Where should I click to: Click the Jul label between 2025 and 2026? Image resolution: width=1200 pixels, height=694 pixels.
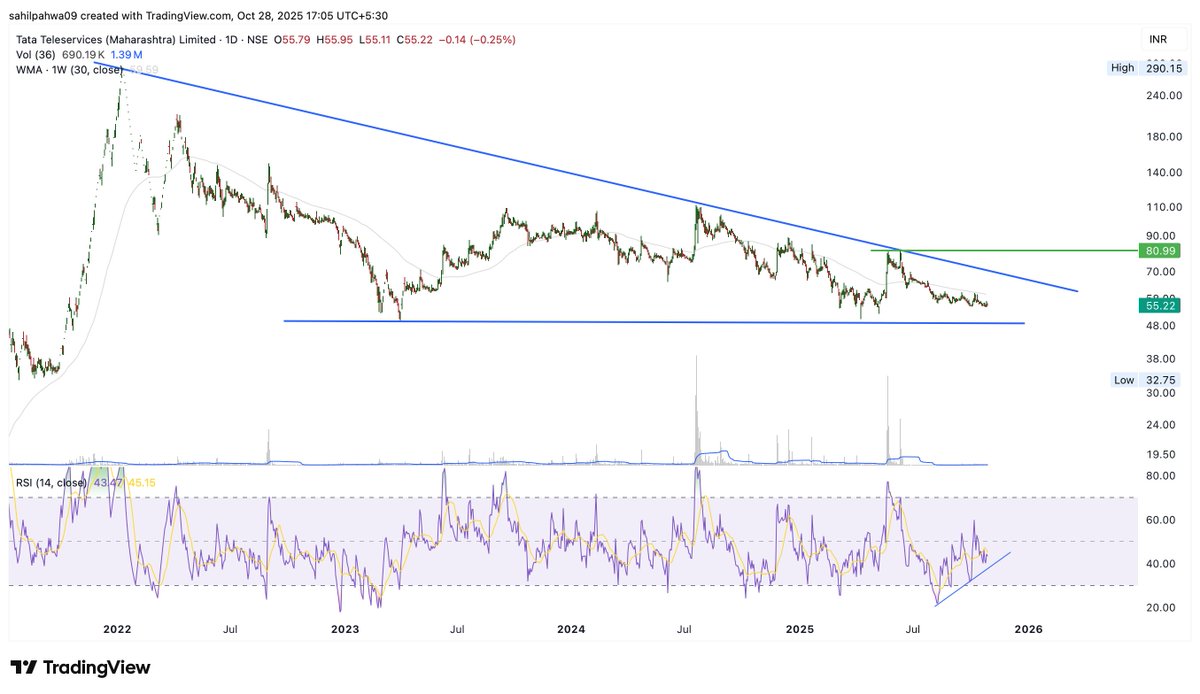pos(913,629)
